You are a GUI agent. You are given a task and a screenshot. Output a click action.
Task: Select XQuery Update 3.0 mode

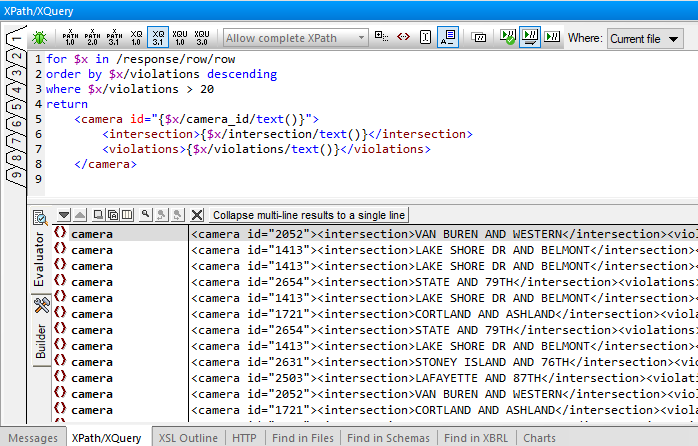coord(202,38)
